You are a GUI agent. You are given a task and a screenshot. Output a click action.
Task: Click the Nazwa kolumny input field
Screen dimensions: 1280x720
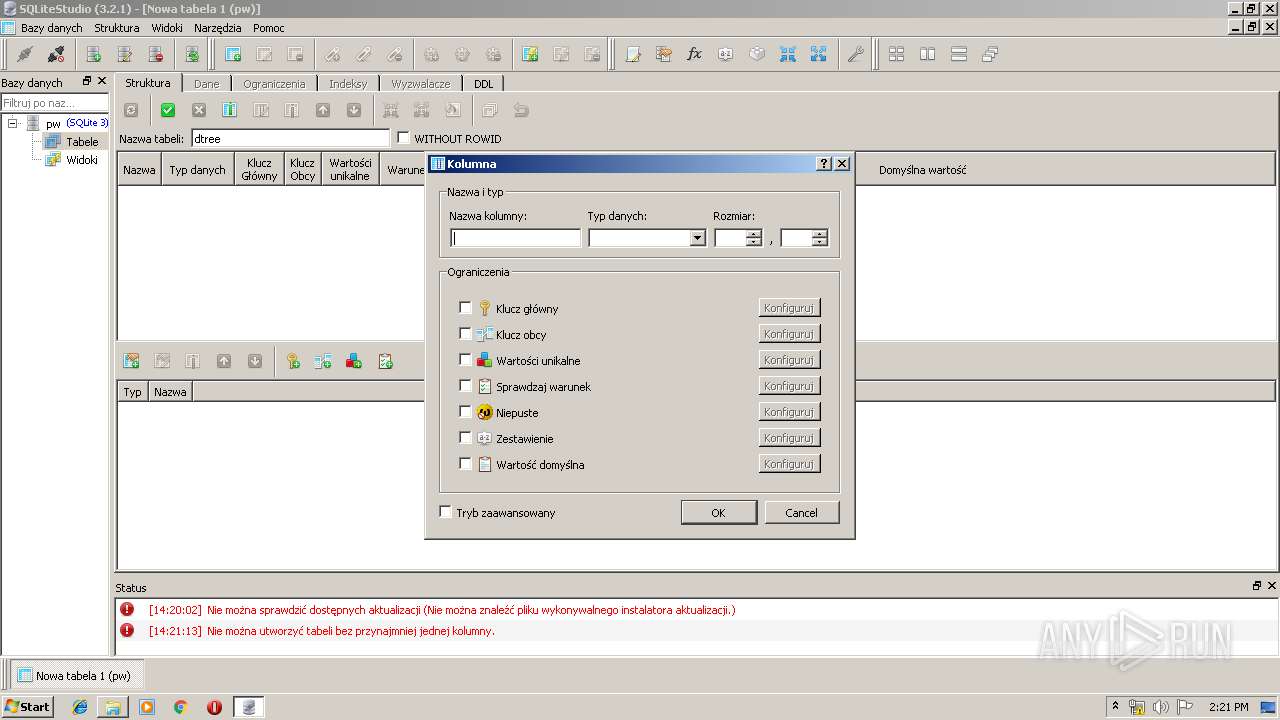[515, 238]
